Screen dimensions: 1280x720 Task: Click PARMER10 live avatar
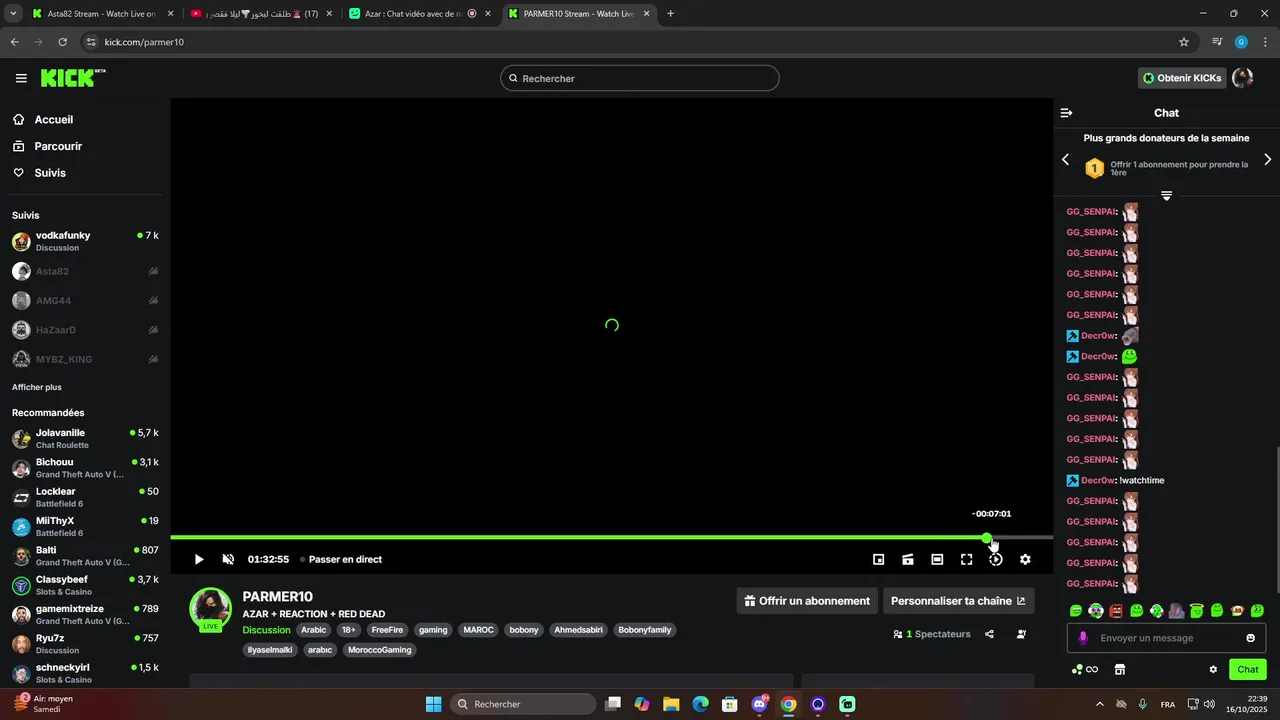pyautogui.click(x=211, y=609)
